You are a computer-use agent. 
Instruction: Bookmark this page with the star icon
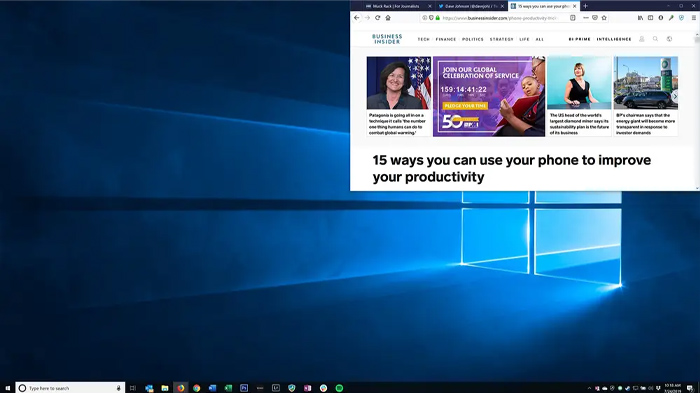coord(604,18)
